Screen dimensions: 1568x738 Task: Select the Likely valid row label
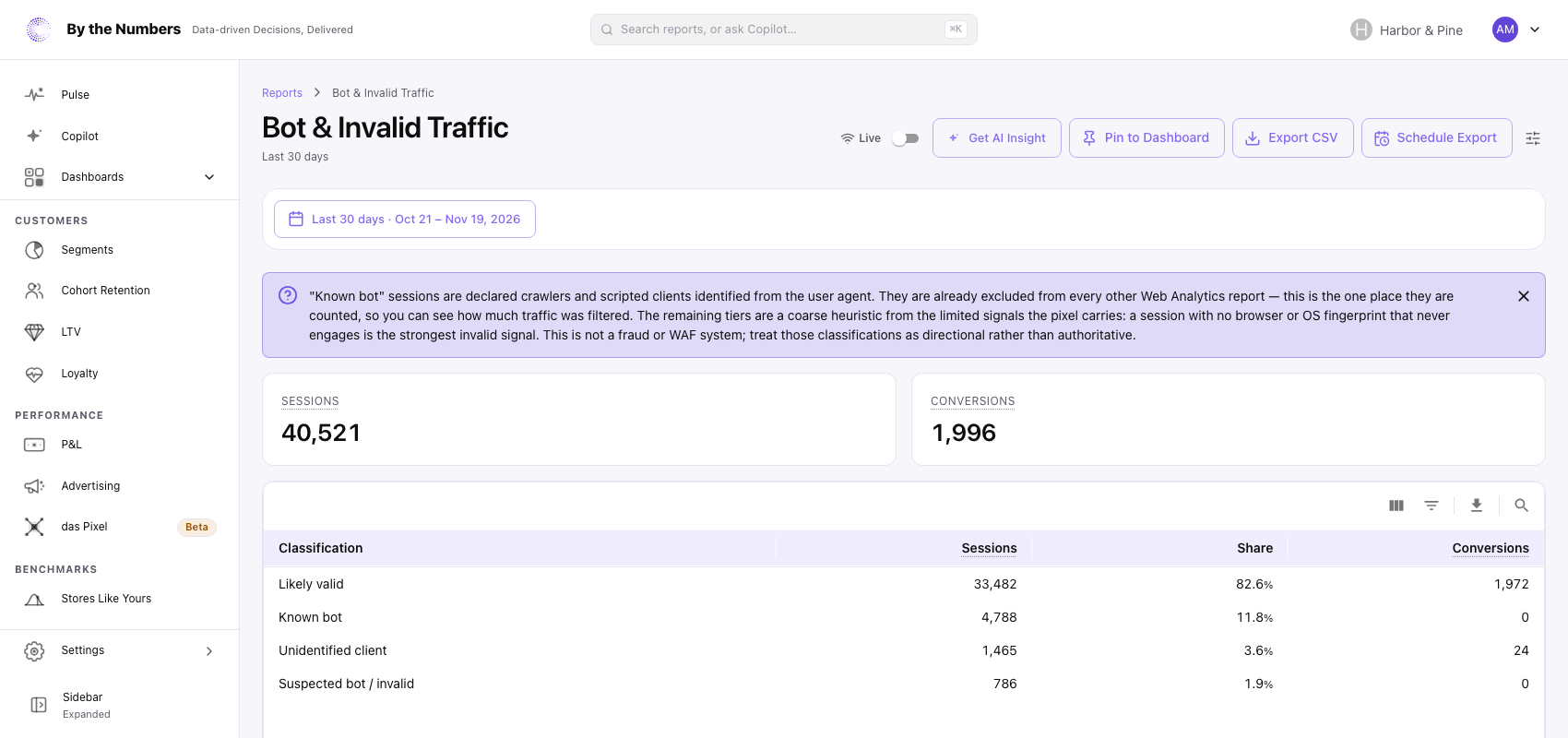[x=311, y=584]
